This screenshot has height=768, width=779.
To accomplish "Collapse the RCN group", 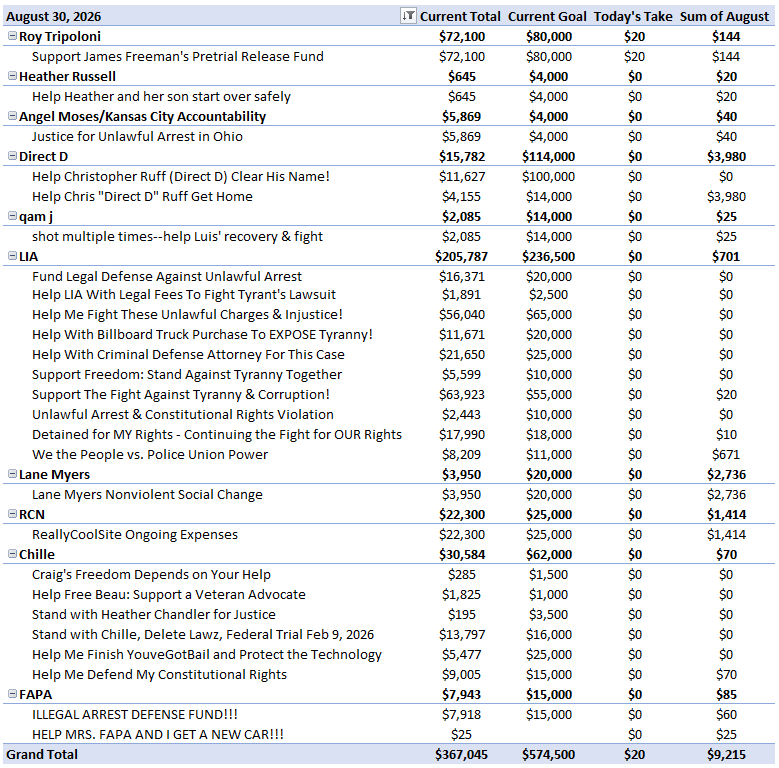I will point(12,514).
